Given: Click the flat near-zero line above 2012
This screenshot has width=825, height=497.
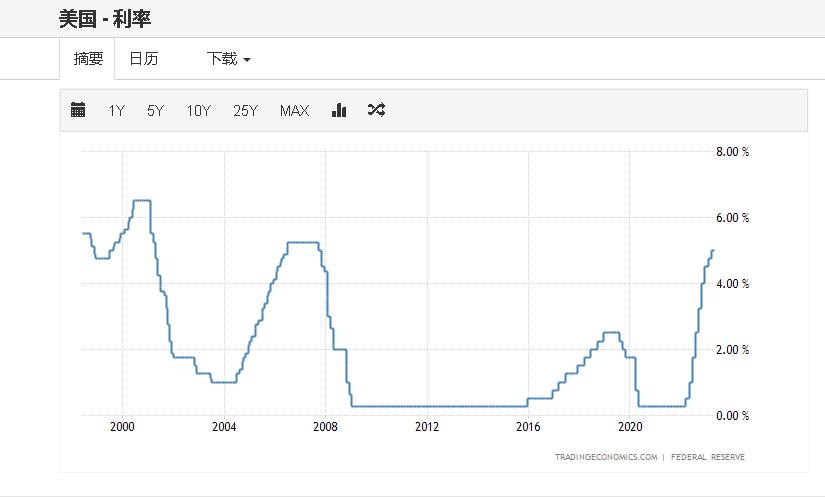Looking at the screenshot, I should [427, 406].
